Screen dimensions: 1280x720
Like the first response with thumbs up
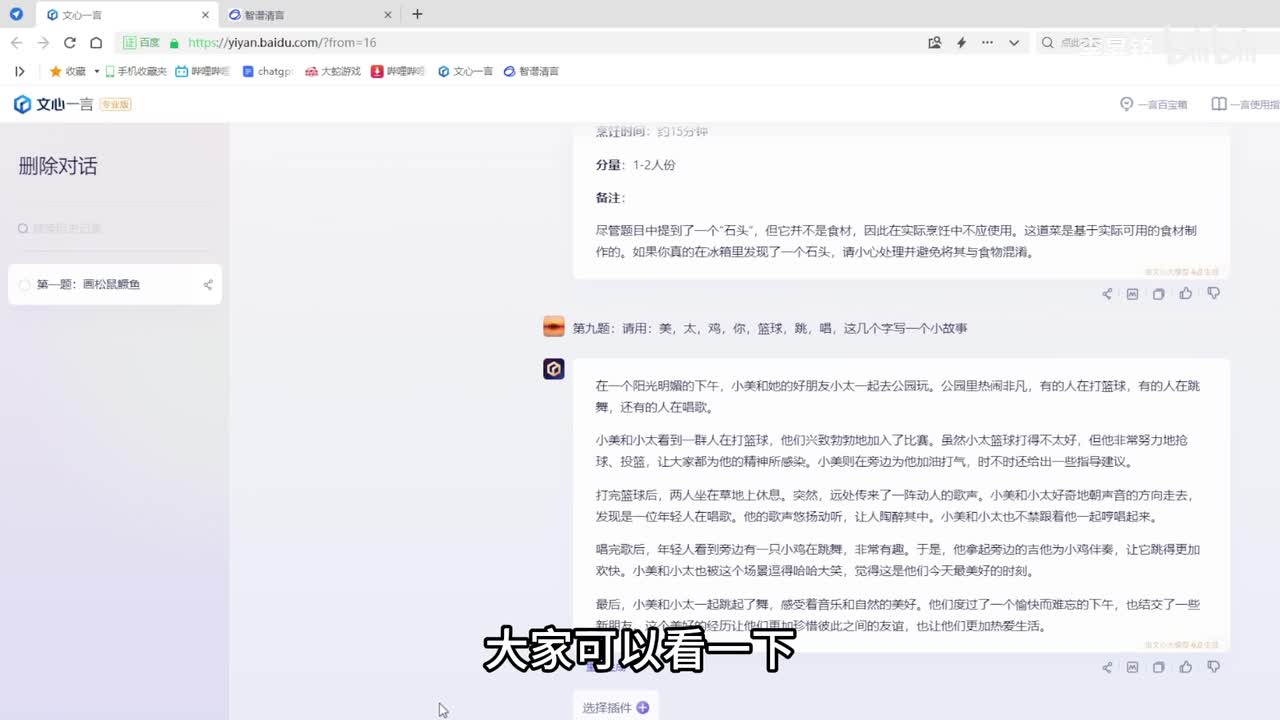pyautogui.click(x=1186, y=294)
